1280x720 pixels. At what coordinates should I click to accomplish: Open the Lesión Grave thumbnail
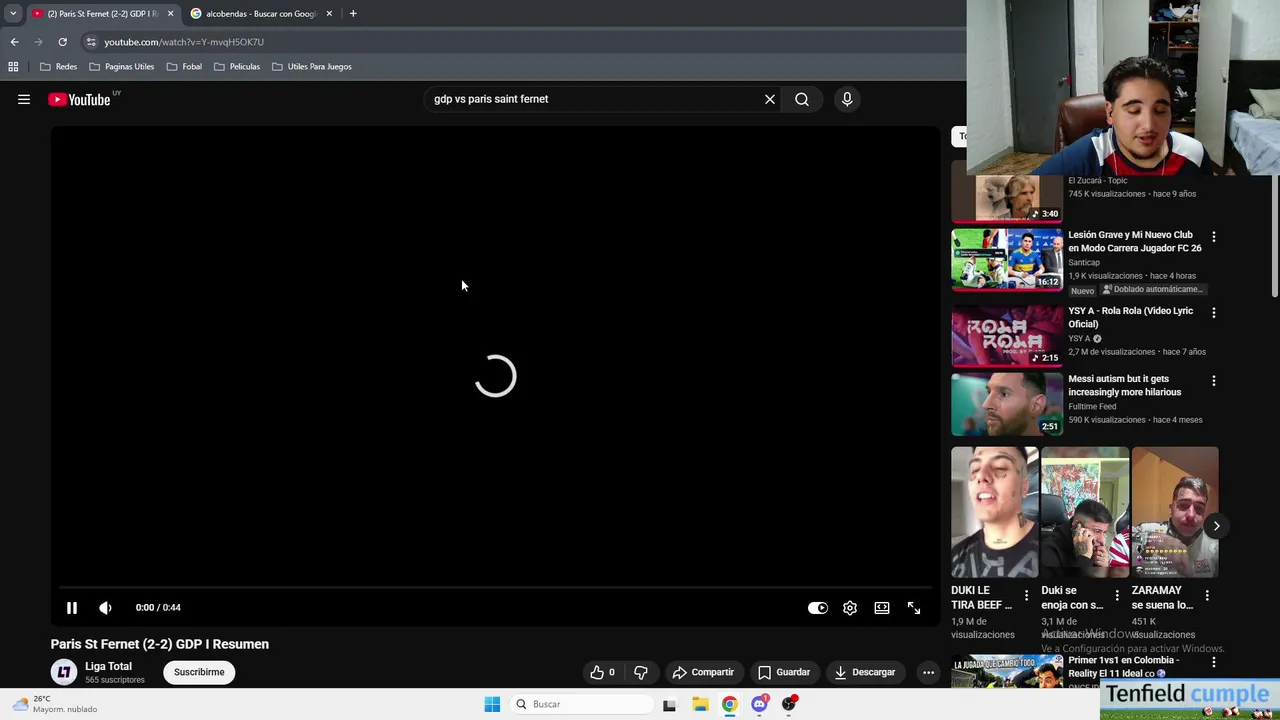coord(1007,259)
